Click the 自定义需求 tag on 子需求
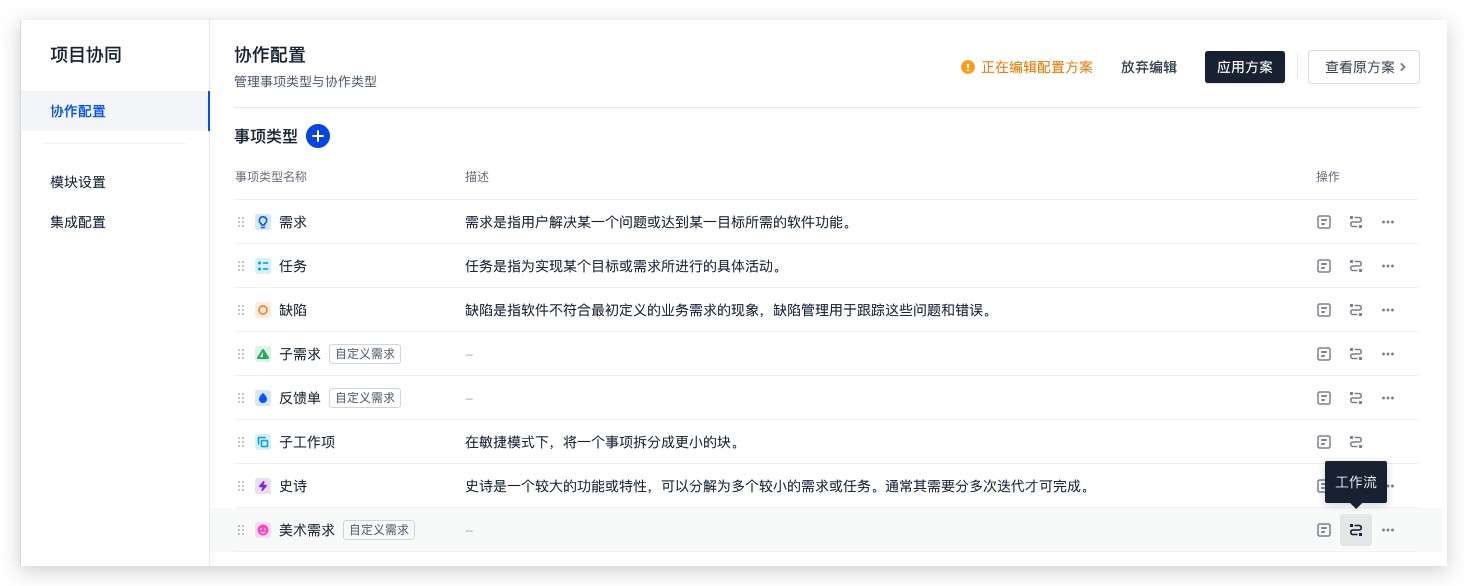Image resolution: width=1467 pixels, height=586 pixels. tap(365, 354)
